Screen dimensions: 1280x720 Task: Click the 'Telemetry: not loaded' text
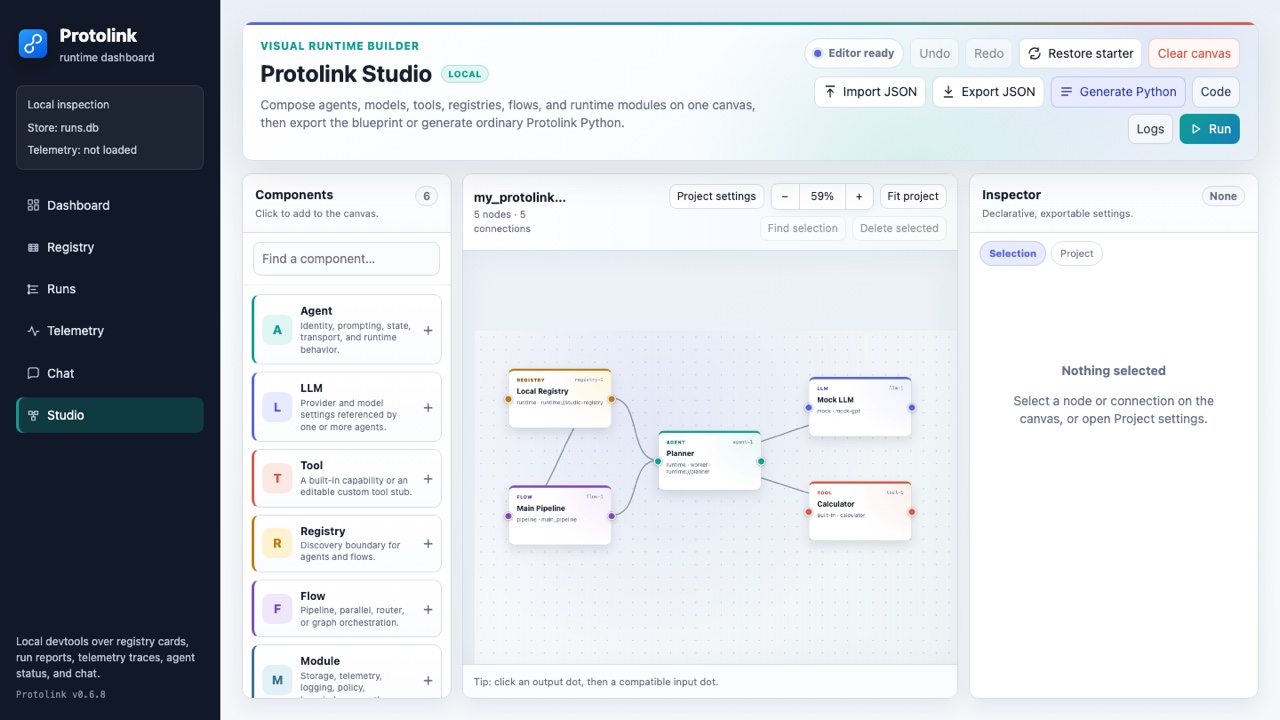(x=82, y=150)
